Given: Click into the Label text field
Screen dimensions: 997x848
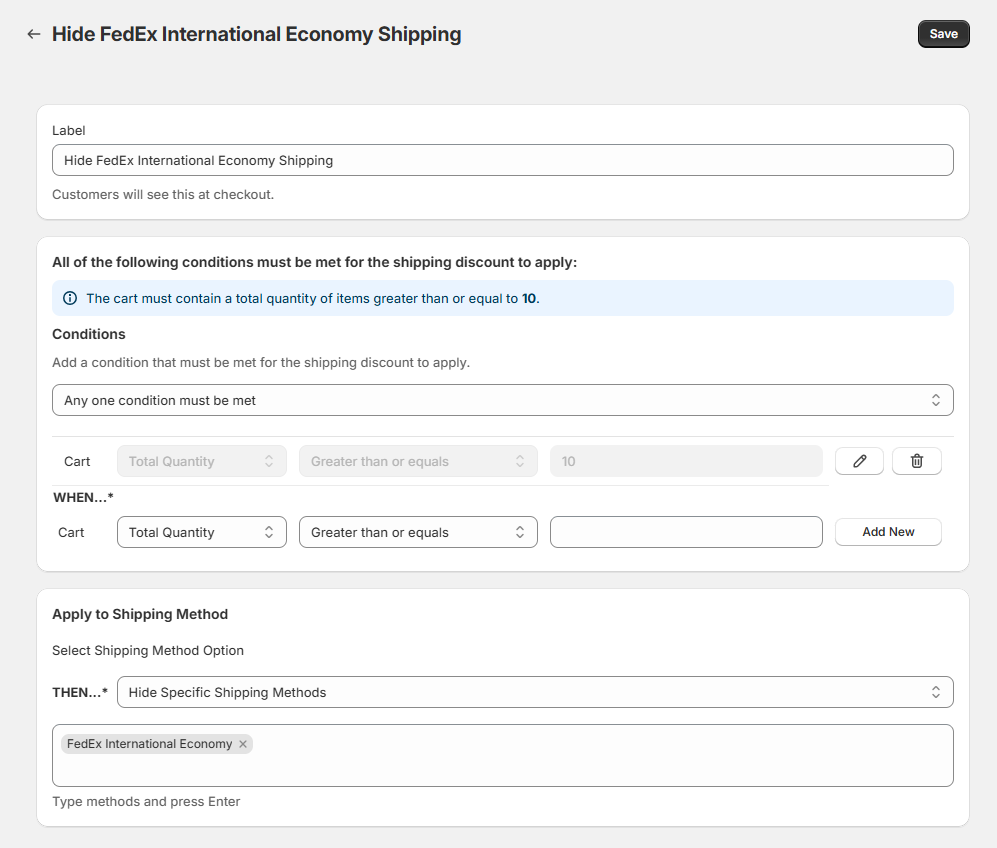Looking at the screenshot, I should 502,160.
